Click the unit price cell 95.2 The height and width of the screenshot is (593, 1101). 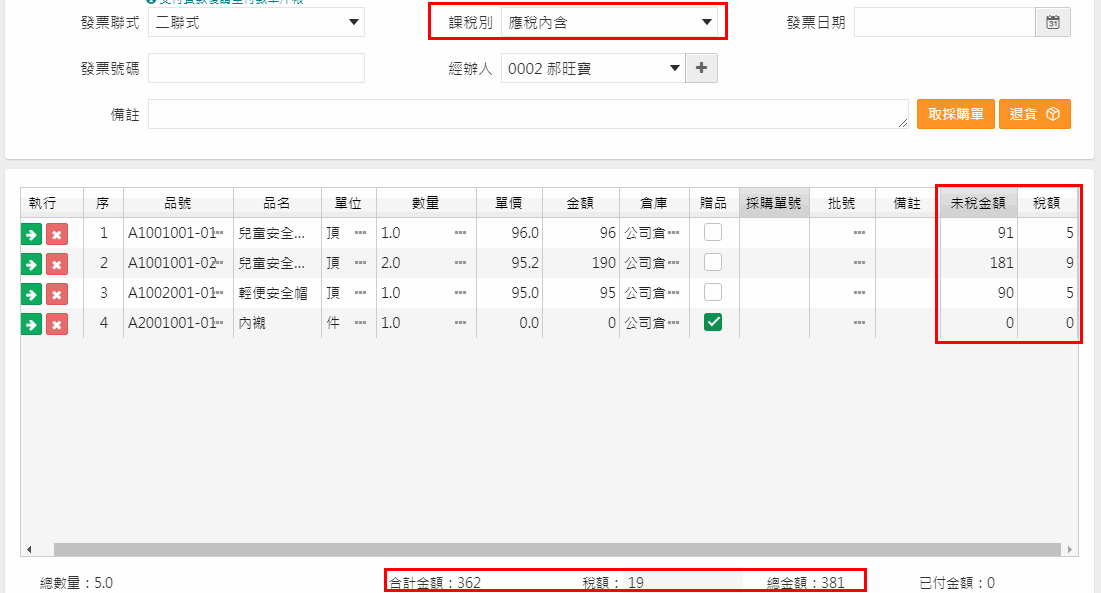(x=509, y=262)
